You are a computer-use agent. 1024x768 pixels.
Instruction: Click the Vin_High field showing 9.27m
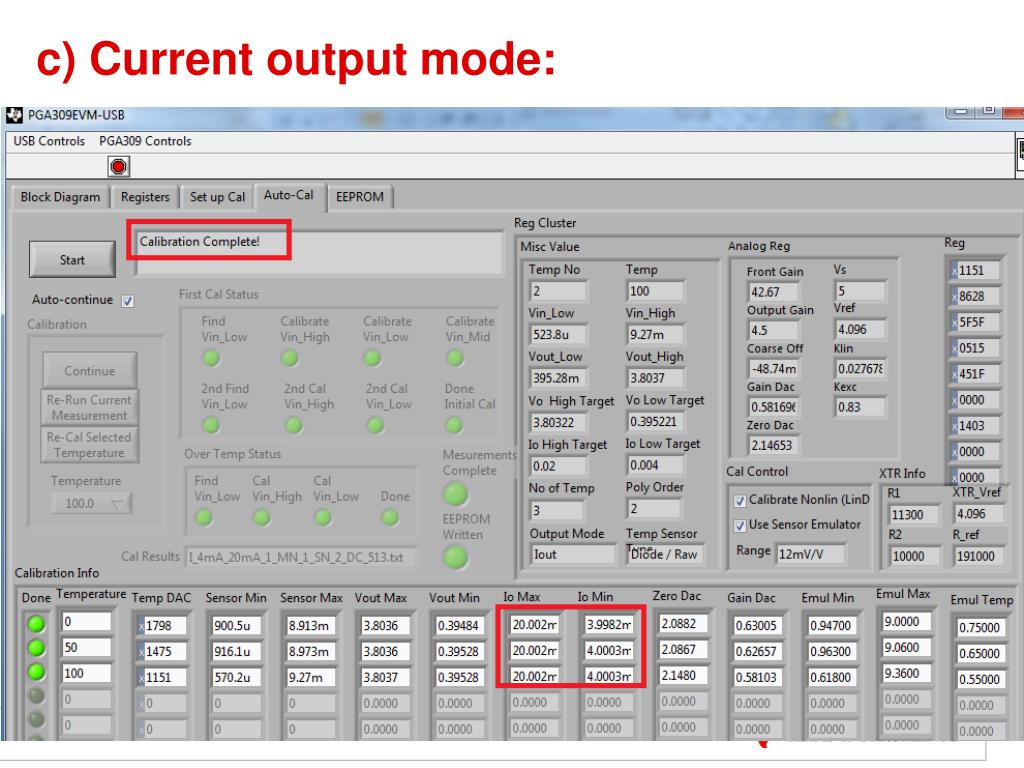pyautogui.click(x=655, y=335)
